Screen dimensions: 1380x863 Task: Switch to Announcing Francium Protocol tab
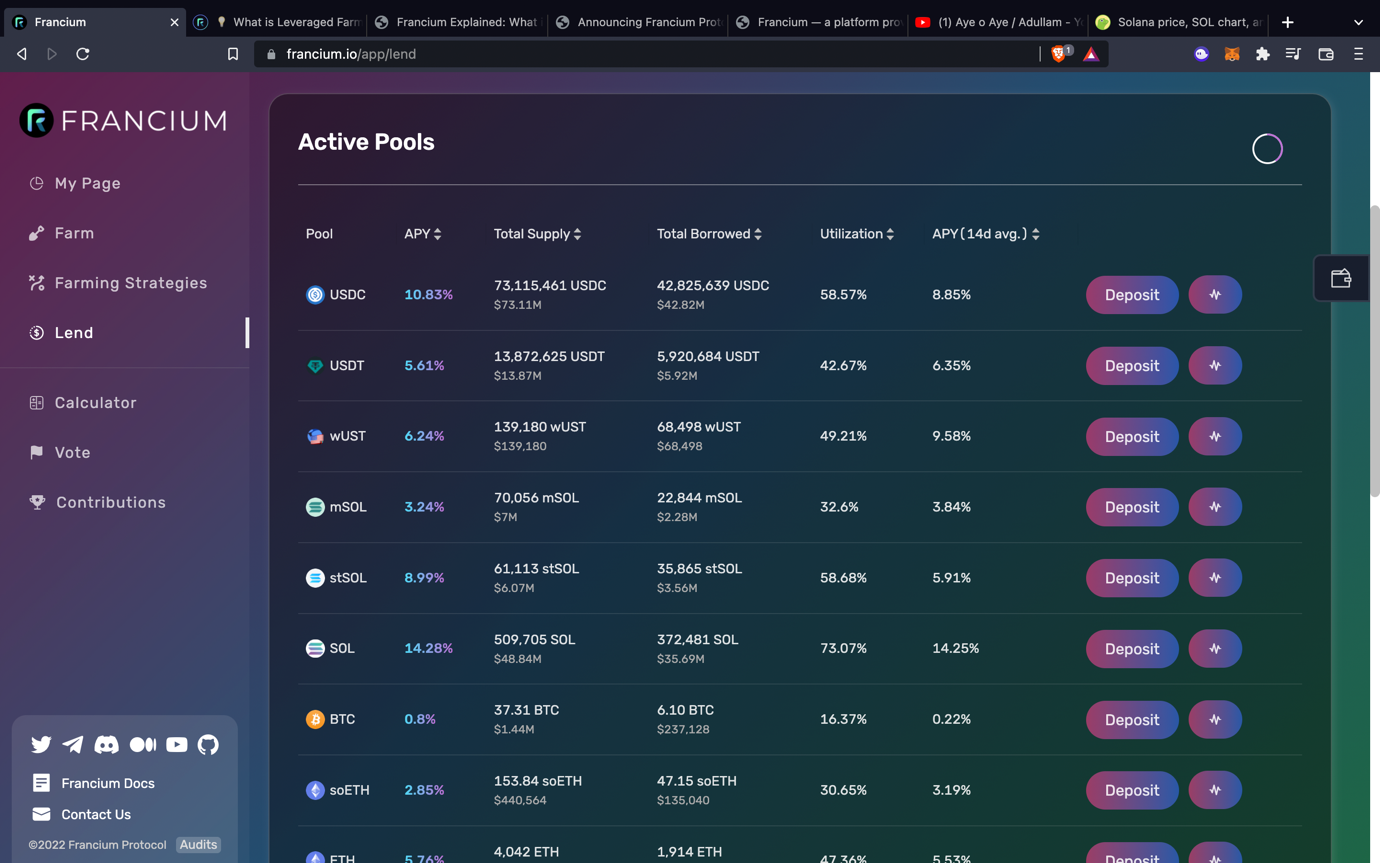click(637, 22)
